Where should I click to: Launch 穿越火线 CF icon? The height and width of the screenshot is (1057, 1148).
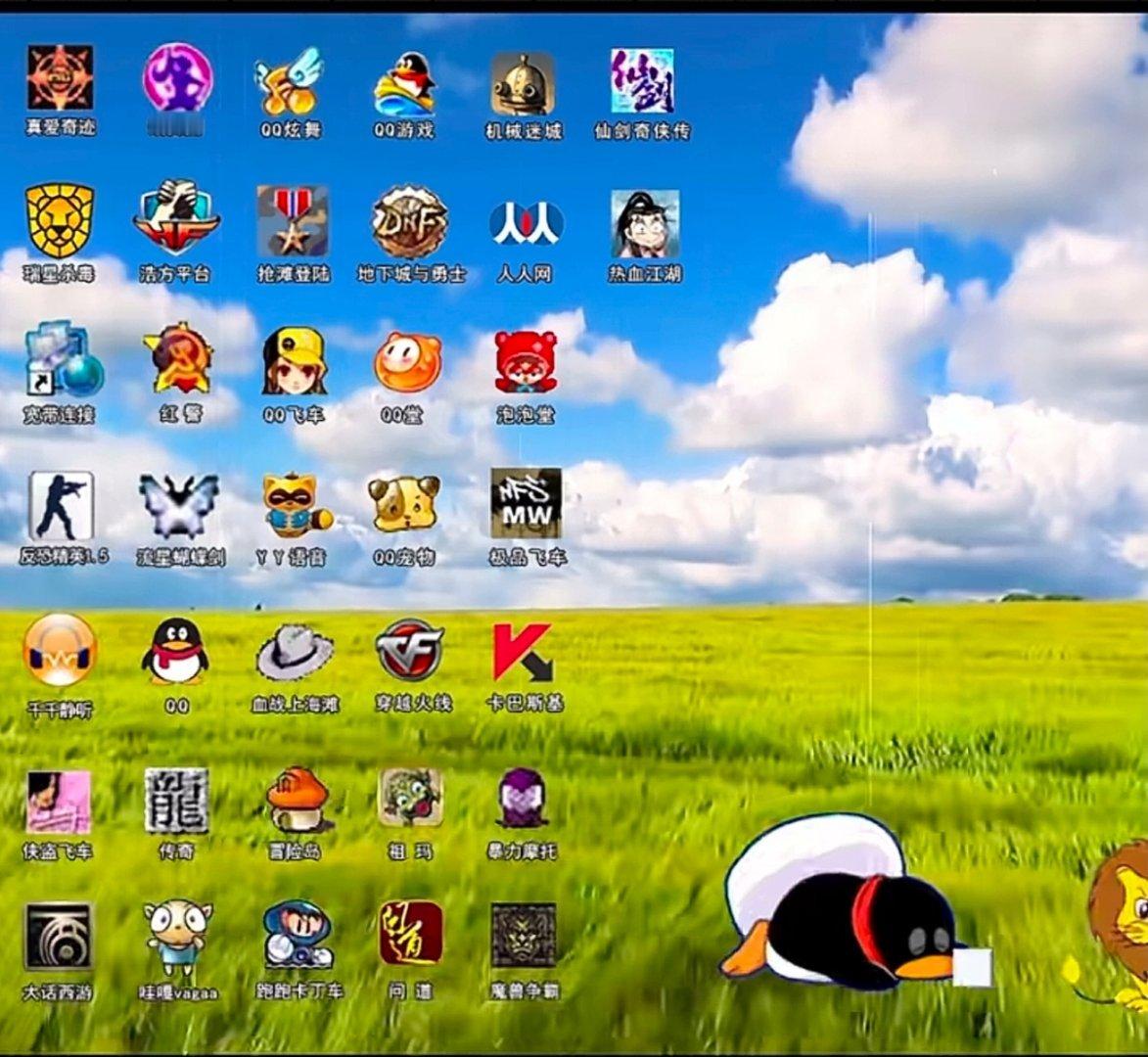click(409, 649)
